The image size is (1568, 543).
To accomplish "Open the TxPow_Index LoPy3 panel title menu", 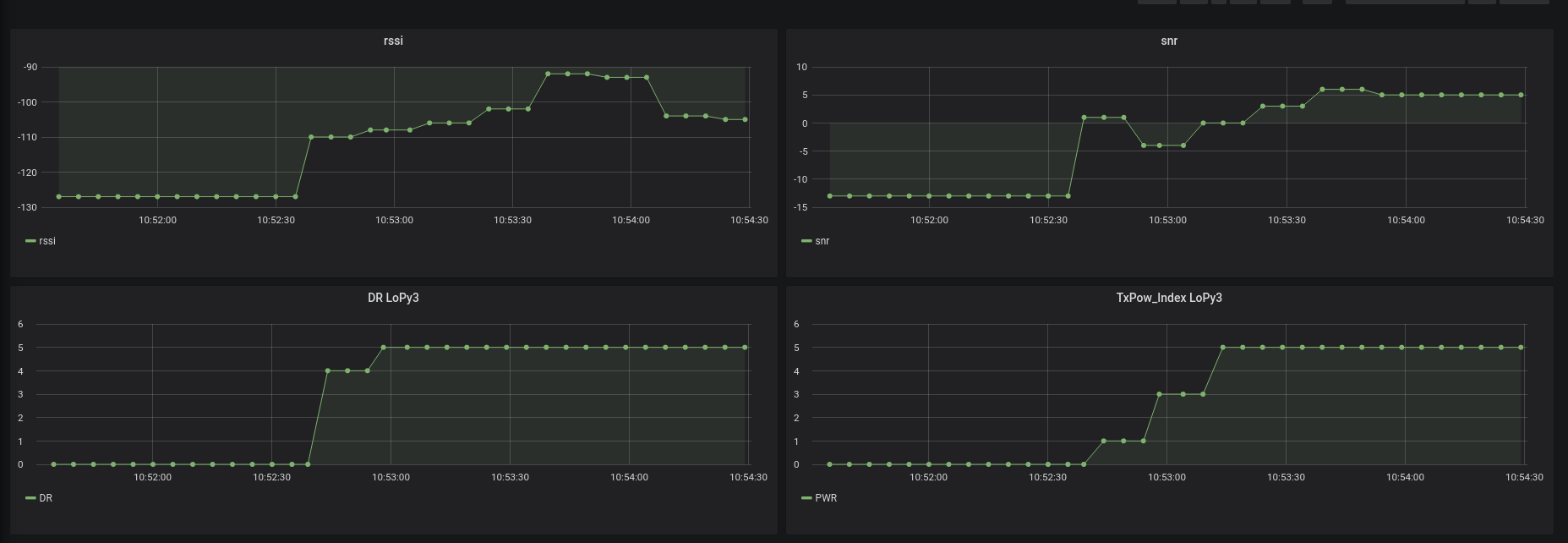I will click(x=1169, y=298).
